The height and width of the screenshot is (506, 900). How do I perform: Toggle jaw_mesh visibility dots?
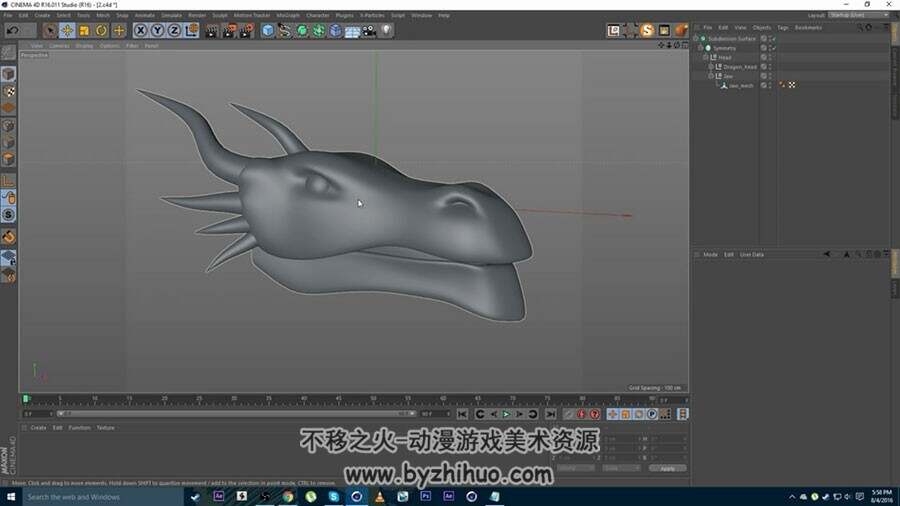(x=770, y=85)
